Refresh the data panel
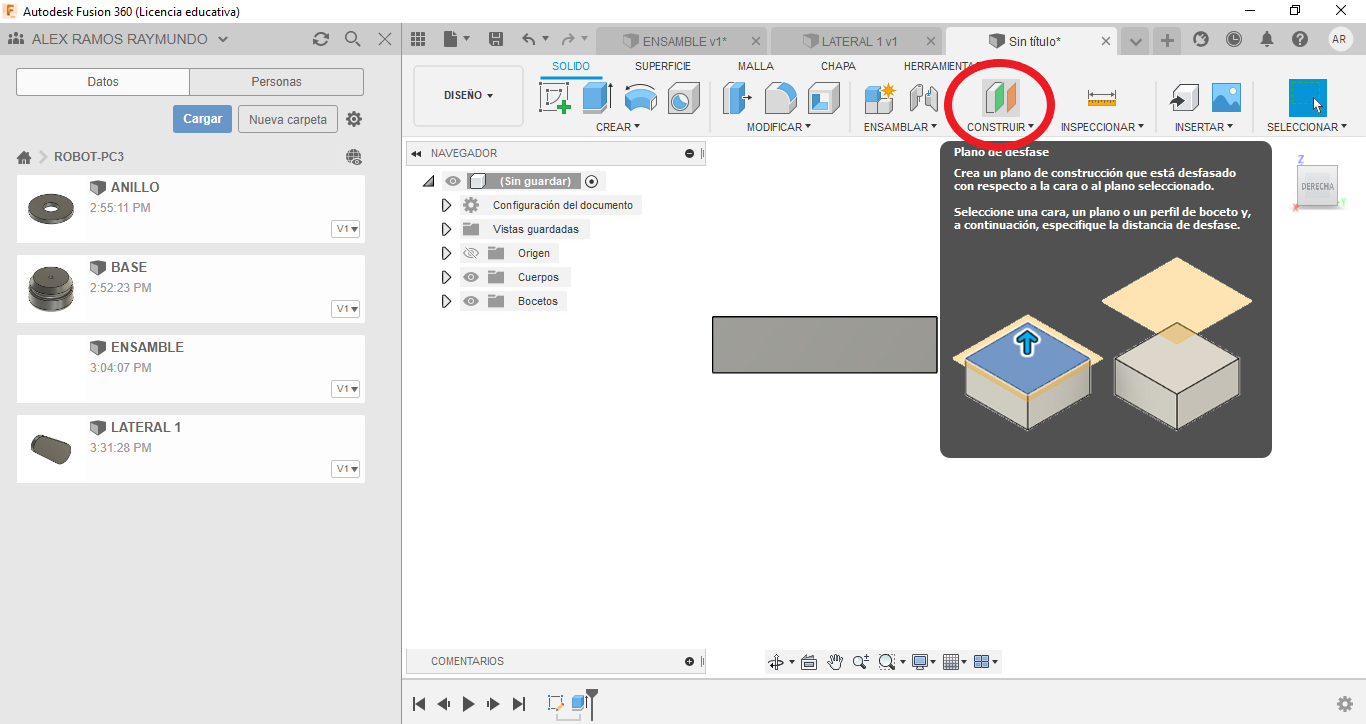The image size is (1366, 724). [x=320, y=39]
